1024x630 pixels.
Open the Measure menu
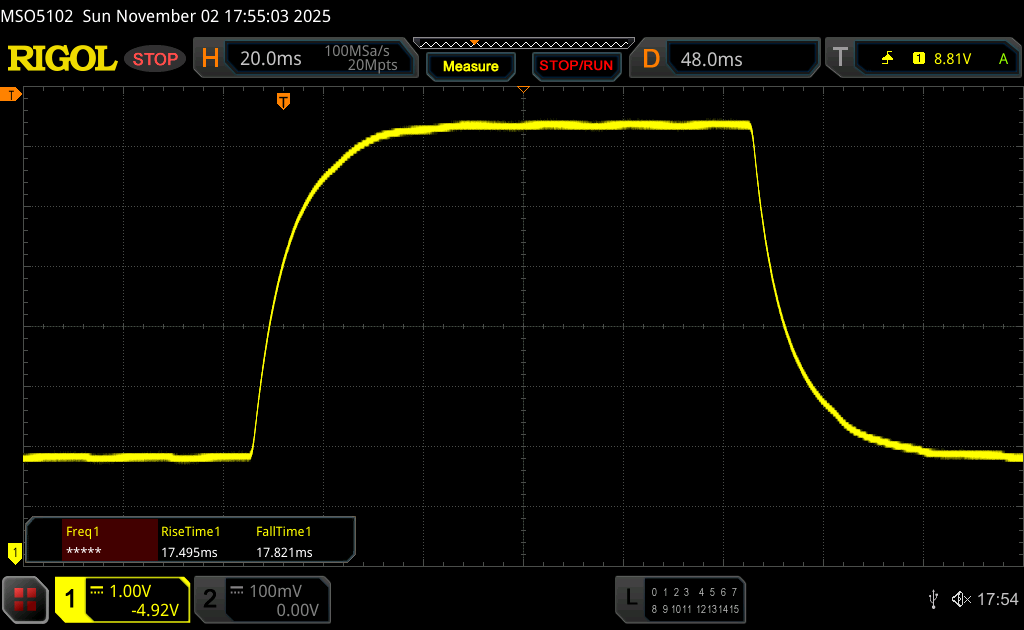[x=470, y=66]
